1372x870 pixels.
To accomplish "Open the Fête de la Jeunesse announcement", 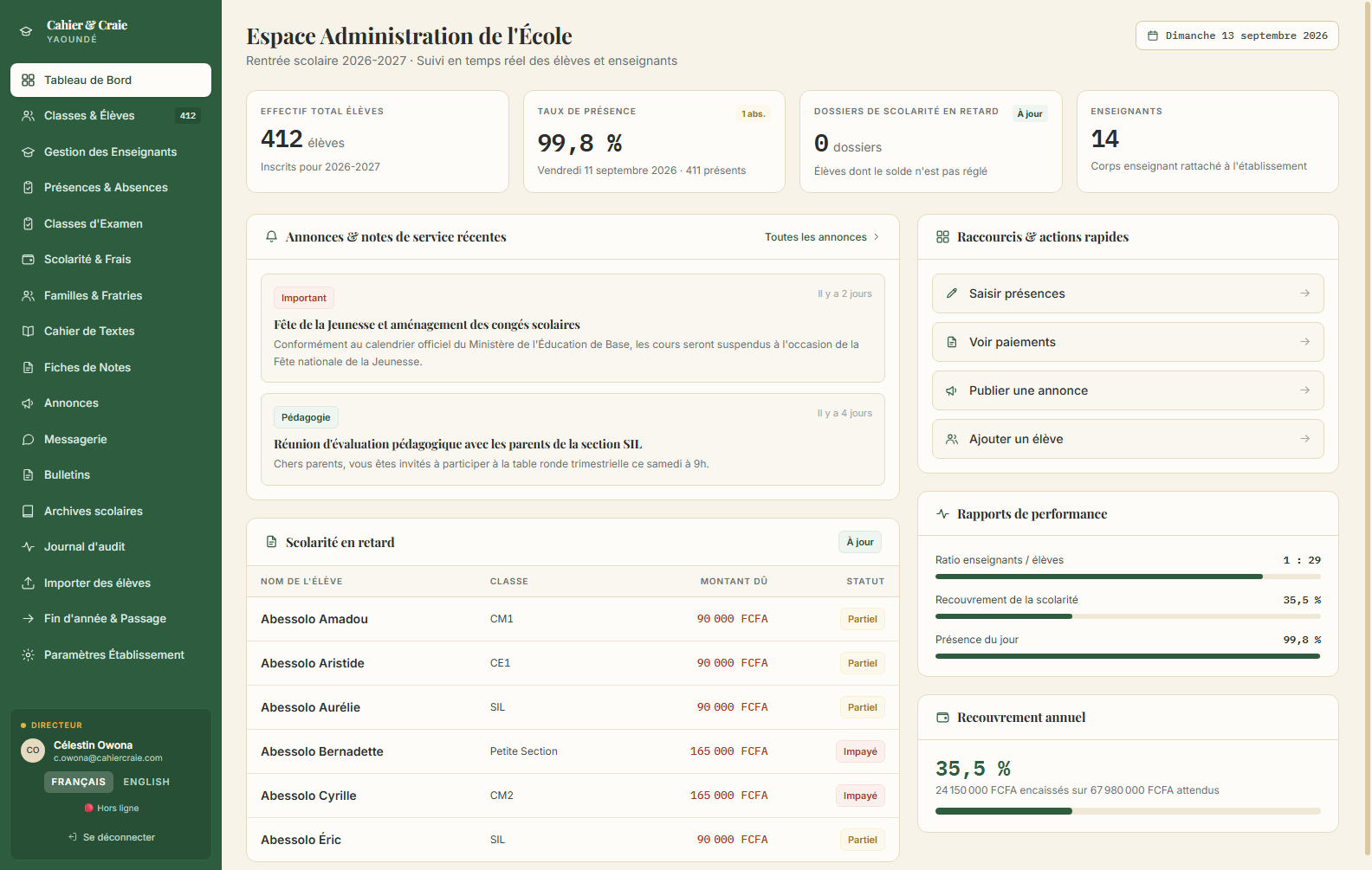I will 573,328.
